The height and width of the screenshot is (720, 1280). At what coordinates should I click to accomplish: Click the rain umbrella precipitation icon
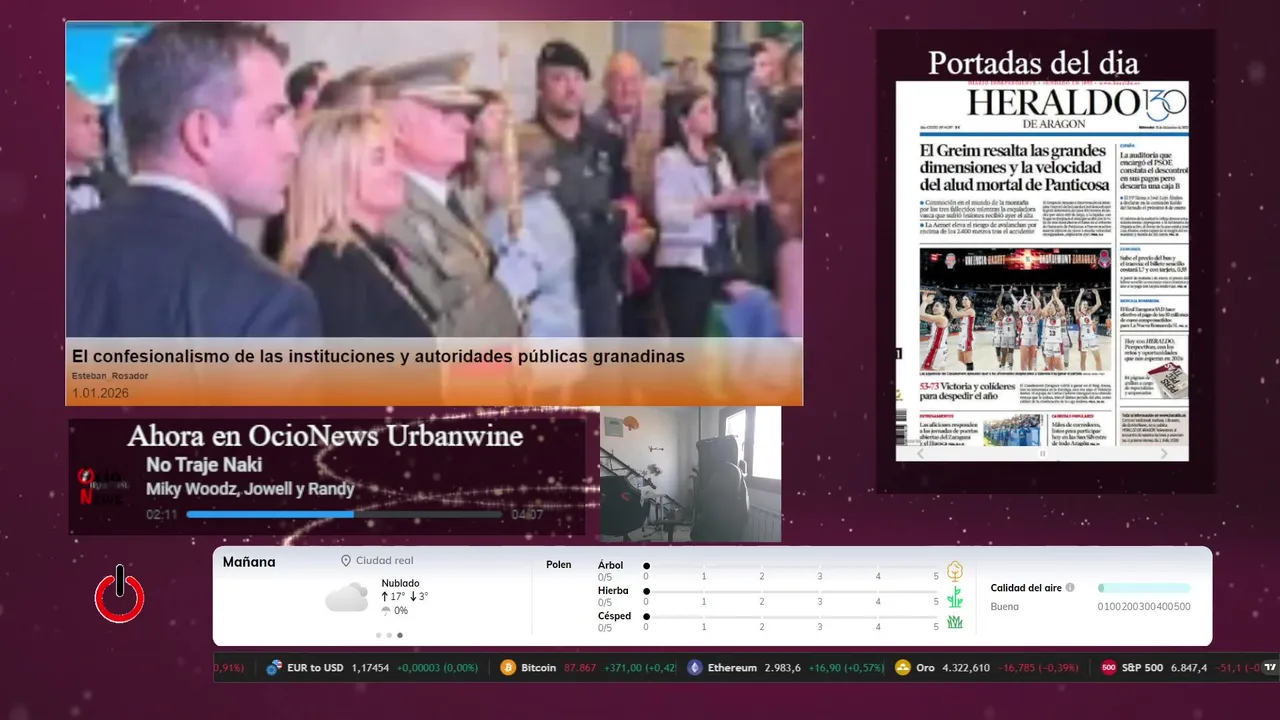click(x=386, y=611)
